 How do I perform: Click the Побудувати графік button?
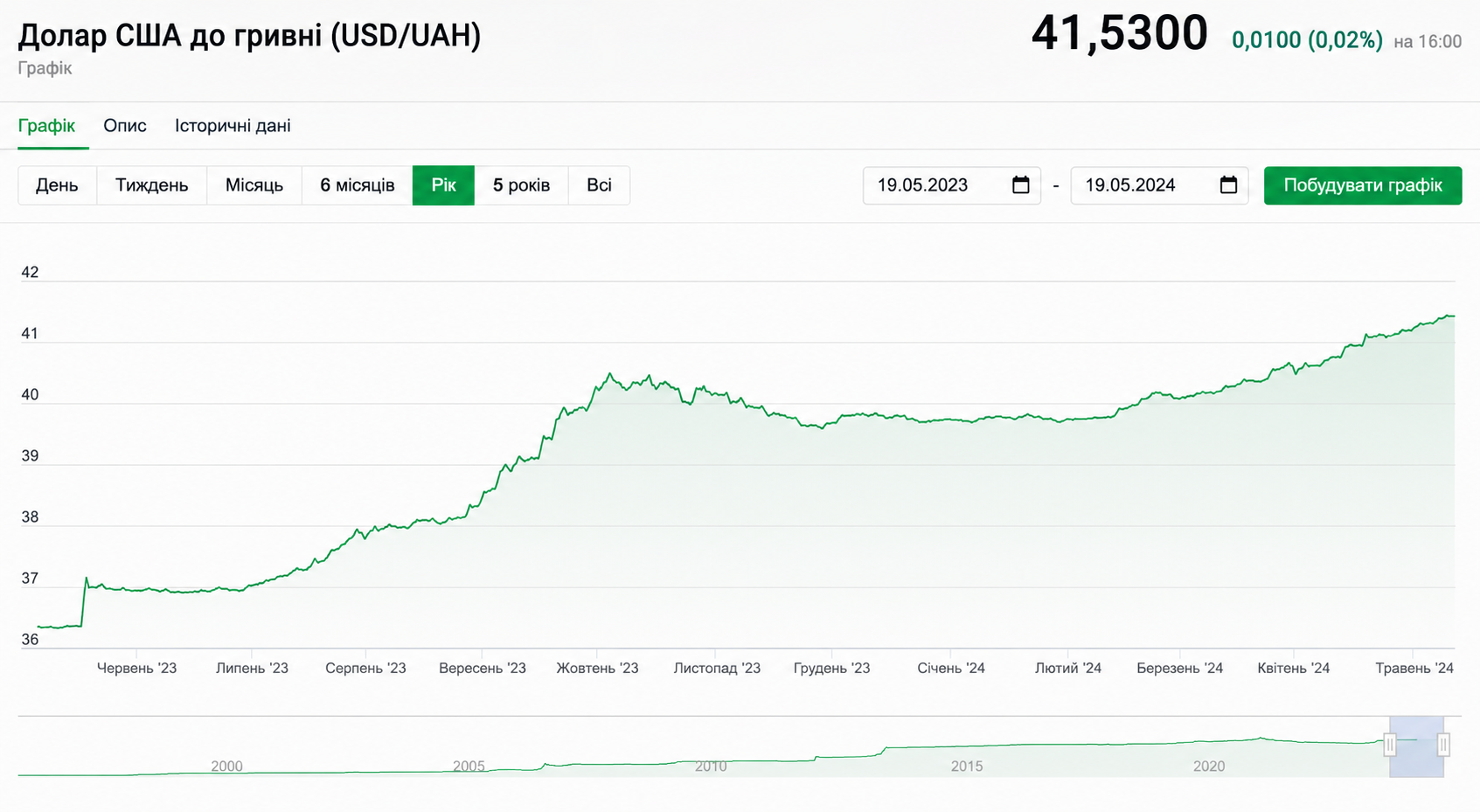click(1363, 185)
